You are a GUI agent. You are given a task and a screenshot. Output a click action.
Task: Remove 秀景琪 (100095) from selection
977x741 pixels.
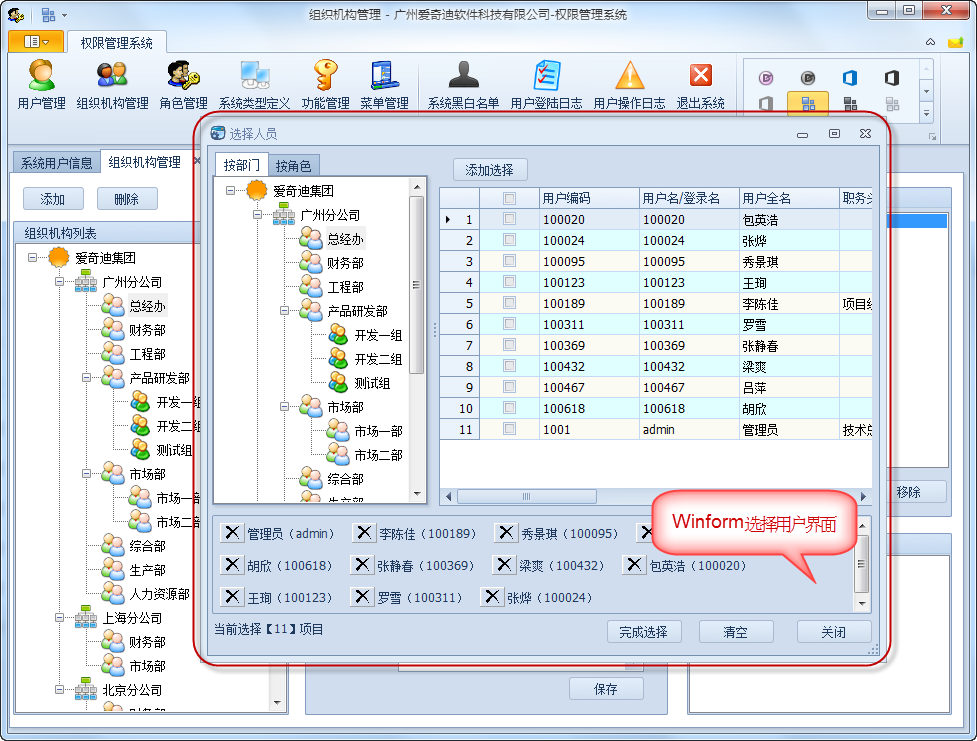(x=506, y=533)
